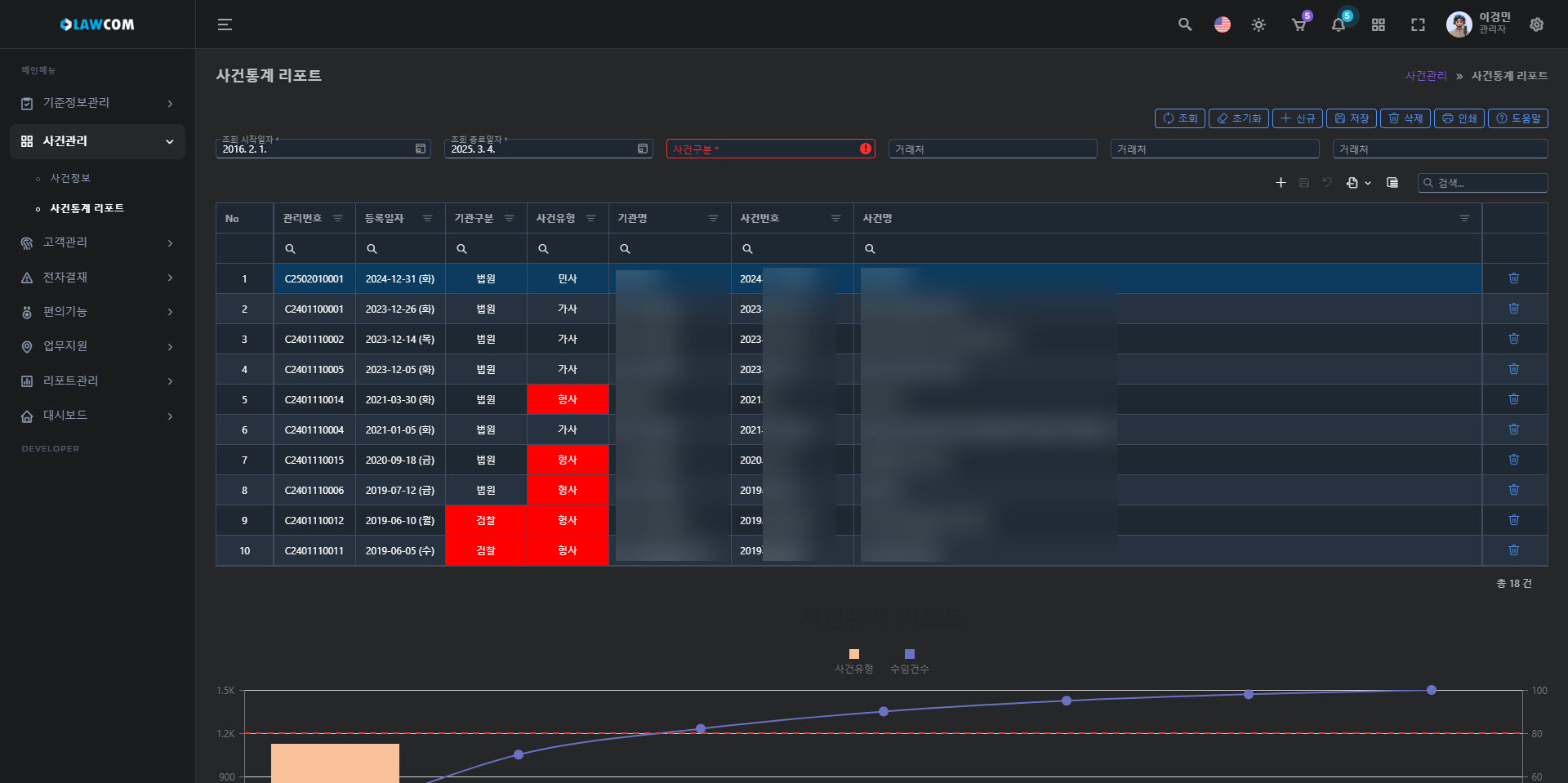
Task: Delete row C2401110002 with trash icon
Action: [1513, 339]
